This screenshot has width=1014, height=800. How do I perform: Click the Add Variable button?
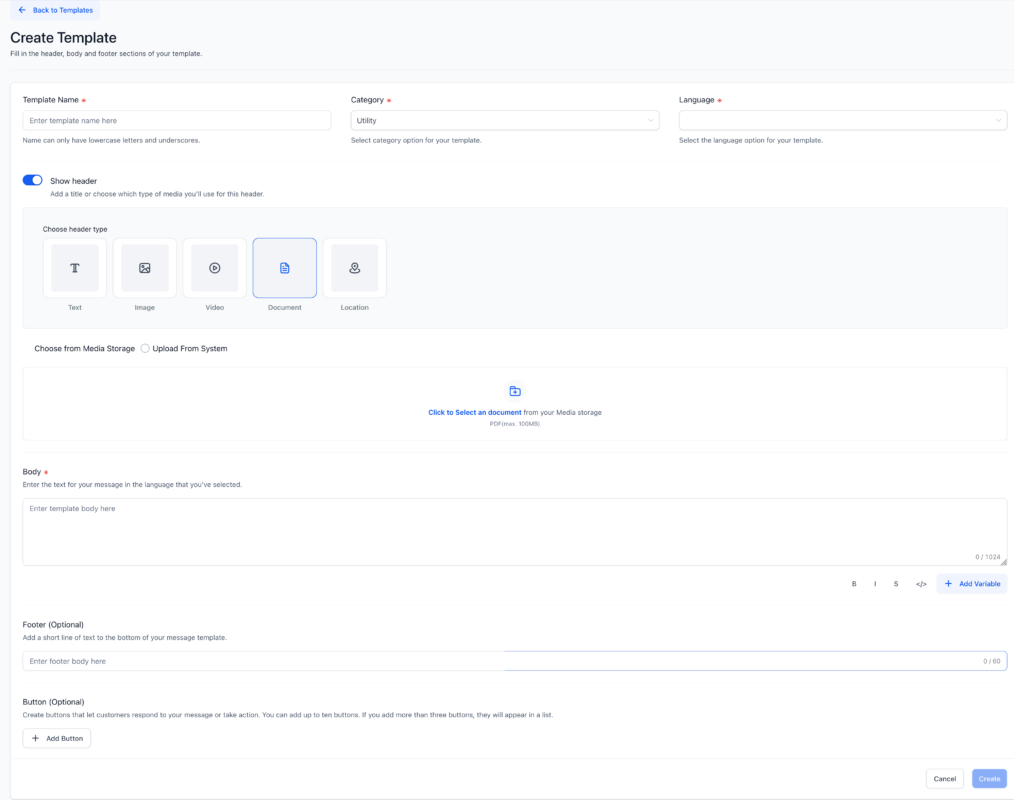(971, 583)
